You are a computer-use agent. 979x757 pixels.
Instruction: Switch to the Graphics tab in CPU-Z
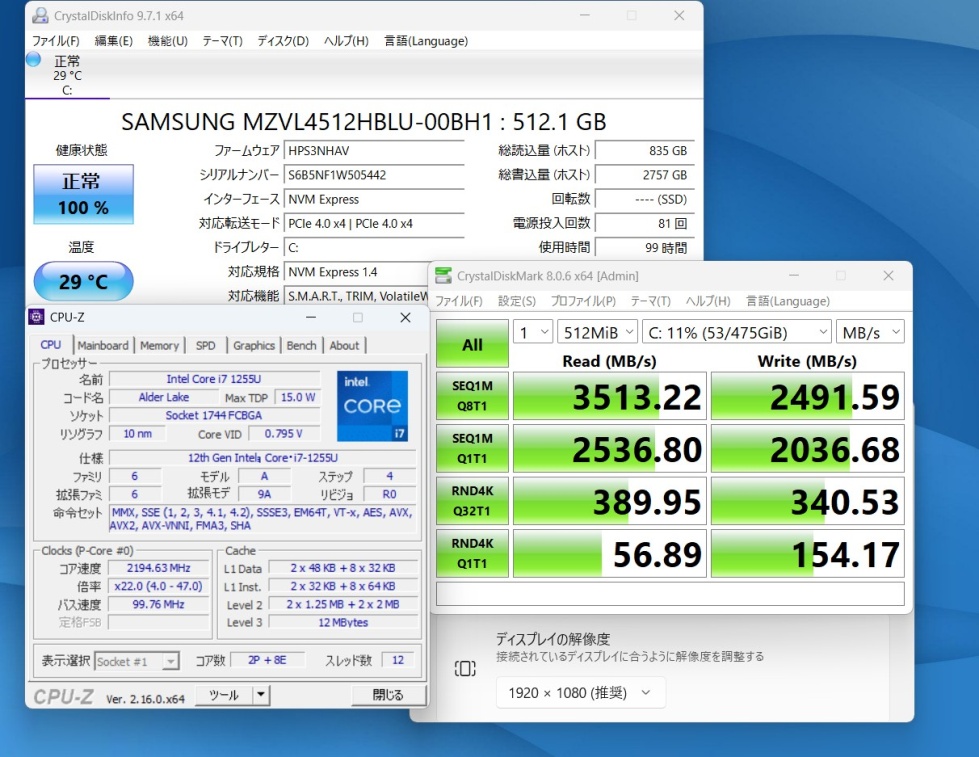253,345
